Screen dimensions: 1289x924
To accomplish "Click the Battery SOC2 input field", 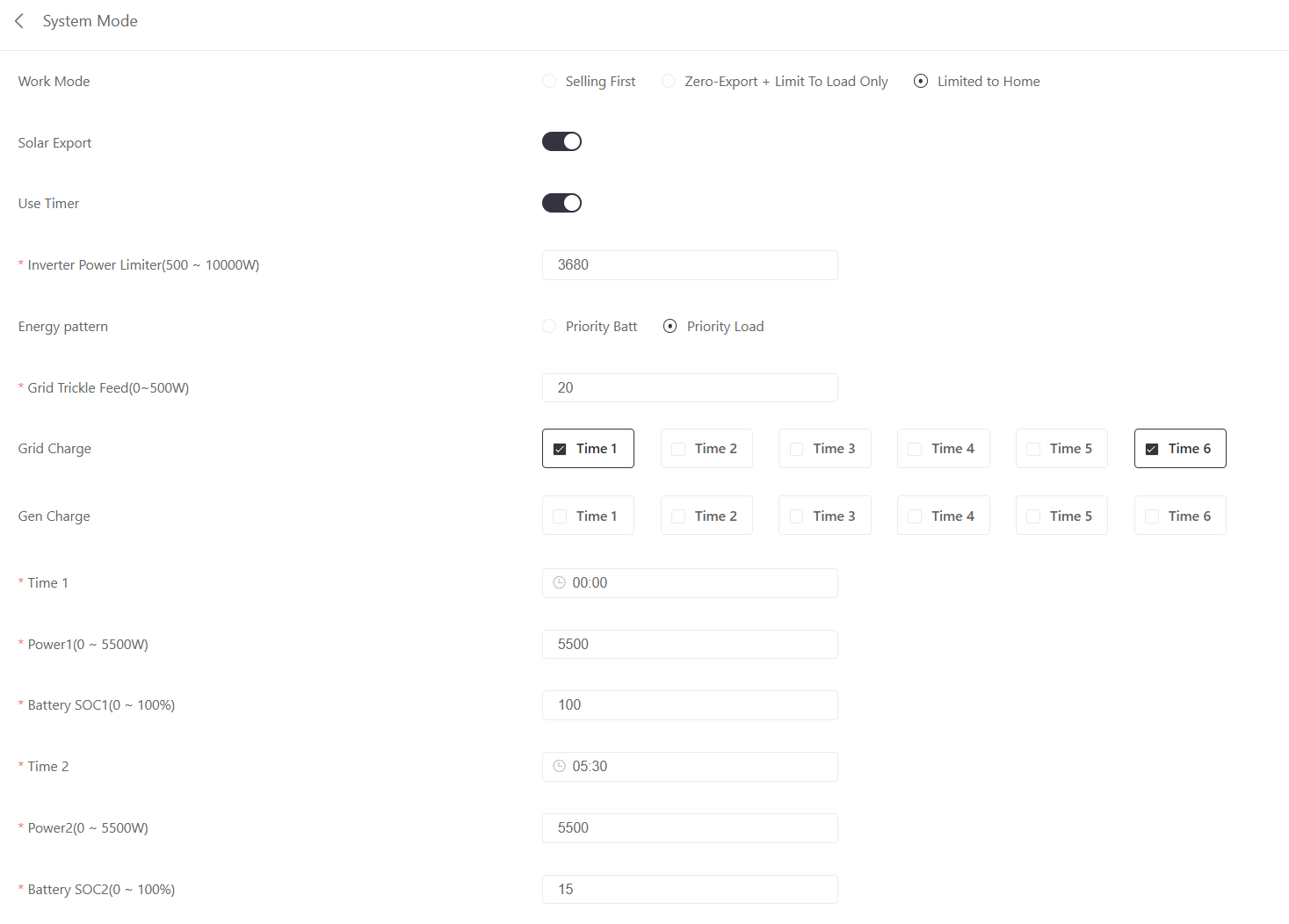I will [x=690, y=889].
